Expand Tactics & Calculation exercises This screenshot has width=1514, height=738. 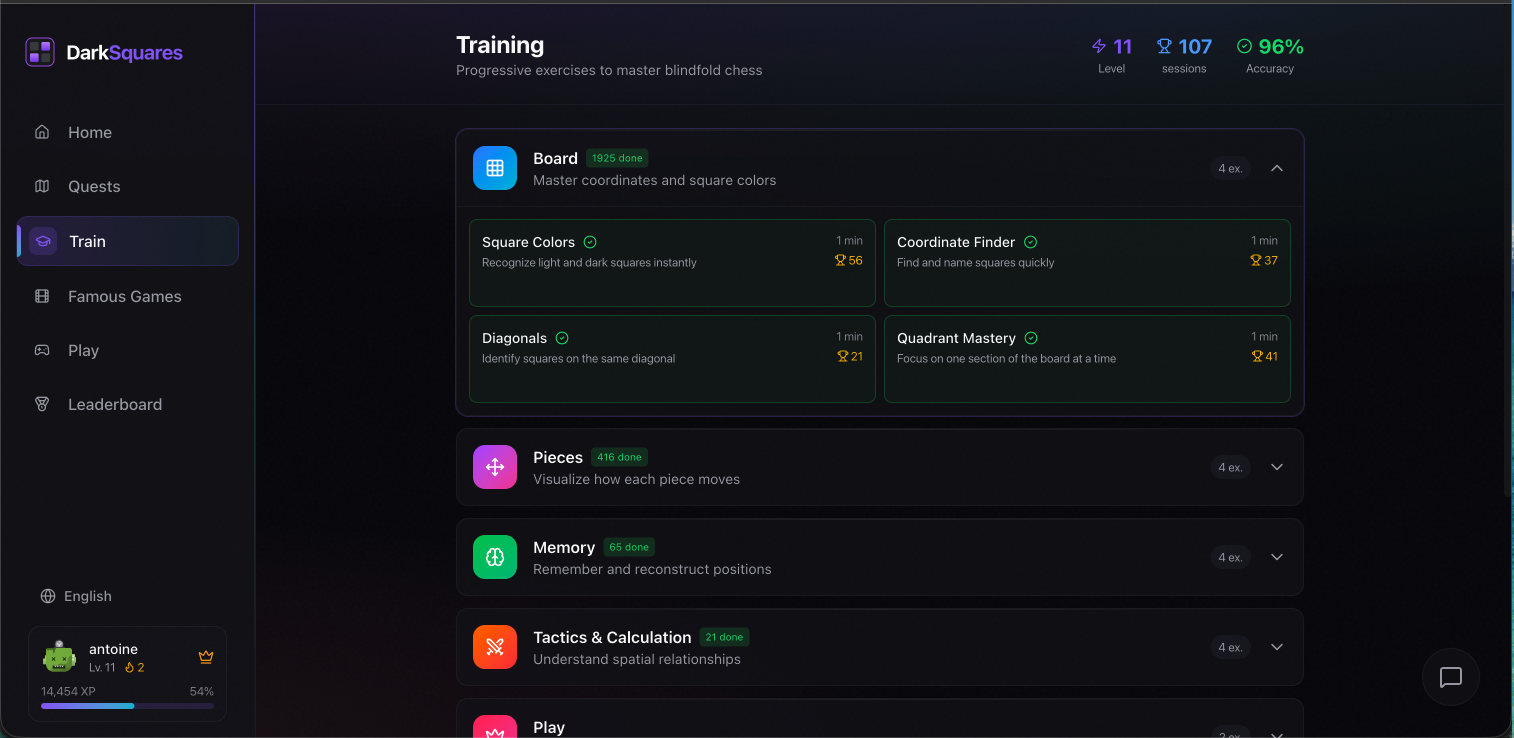[x=1277, y=647]
